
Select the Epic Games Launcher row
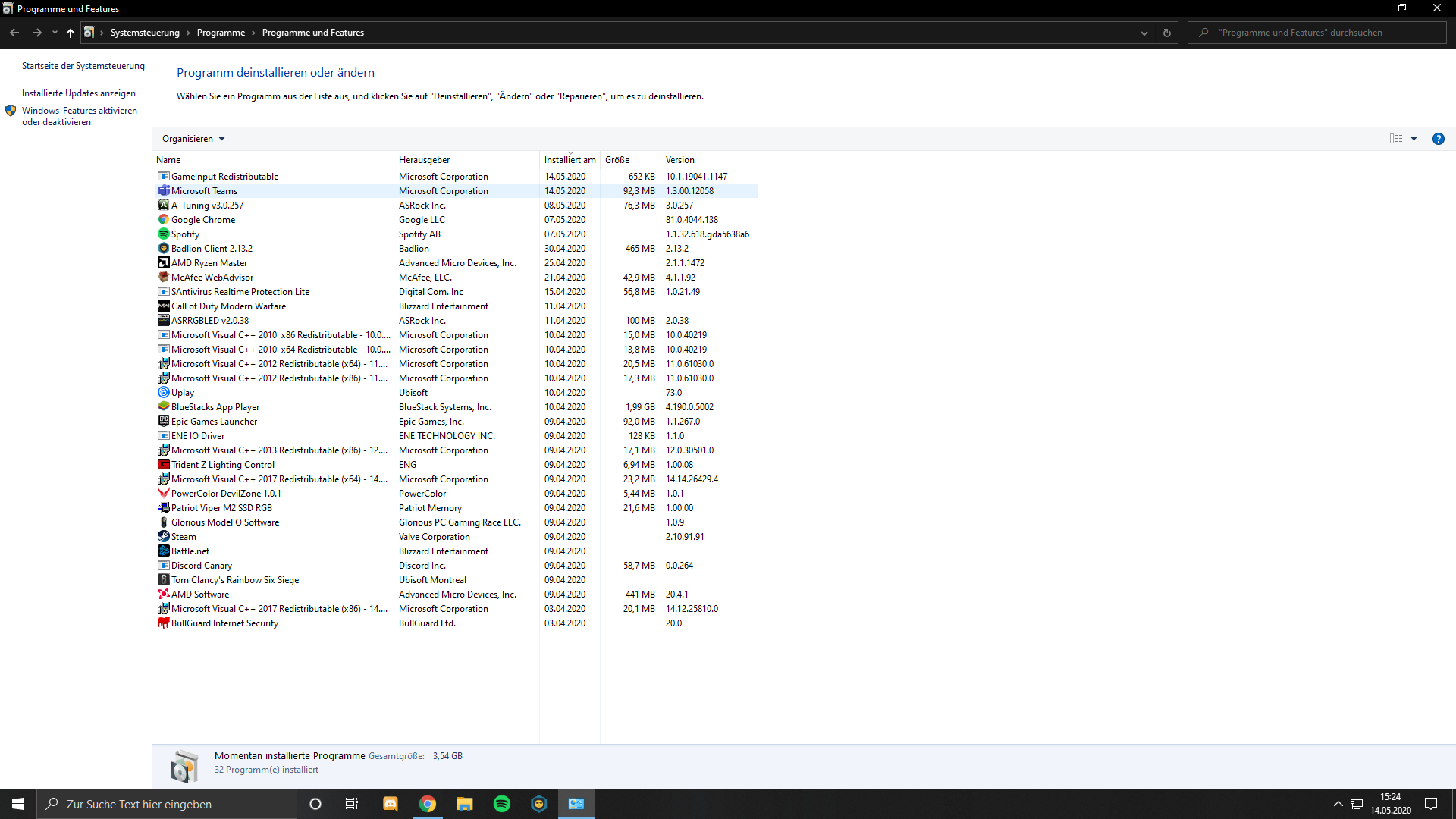point(214,421)
